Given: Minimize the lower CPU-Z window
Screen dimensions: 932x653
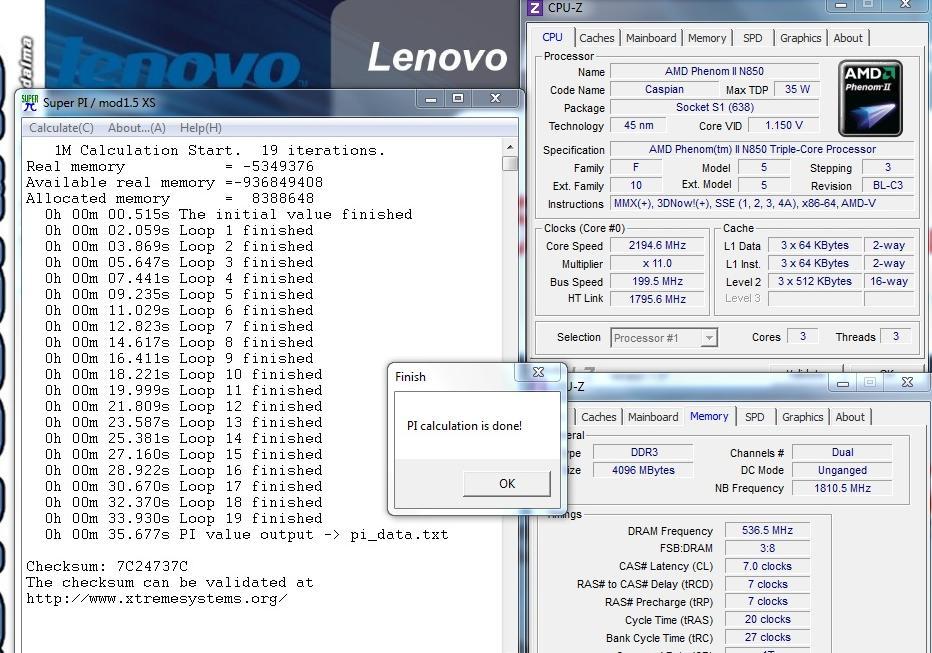Looking at the screenshot, I should (843, 383).
